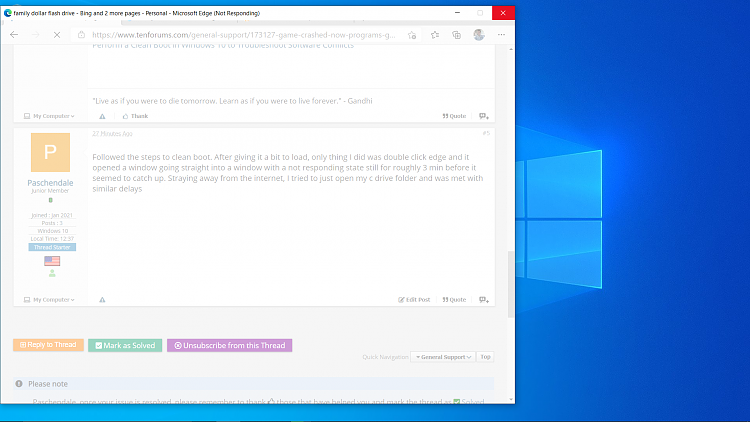750x422 pixels.
Task: Click the browser back arrow
Action: pyautogui.click(x=14, y=35)
